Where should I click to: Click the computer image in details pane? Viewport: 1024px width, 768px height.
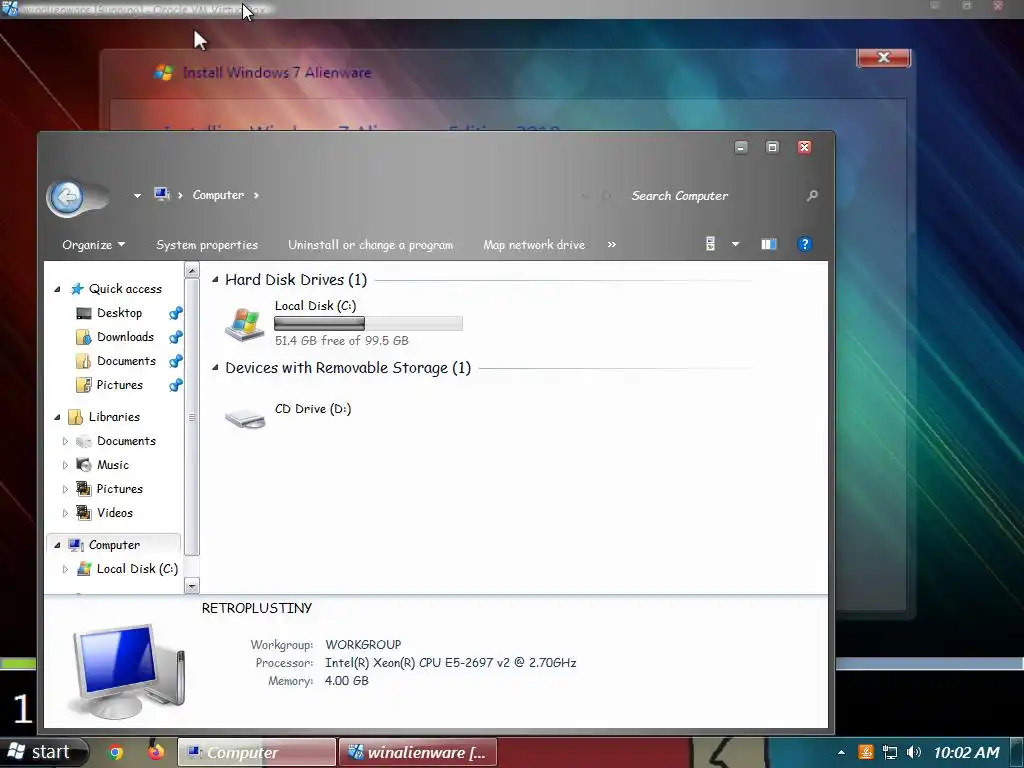pyautogui.click(x=129, y=670)
